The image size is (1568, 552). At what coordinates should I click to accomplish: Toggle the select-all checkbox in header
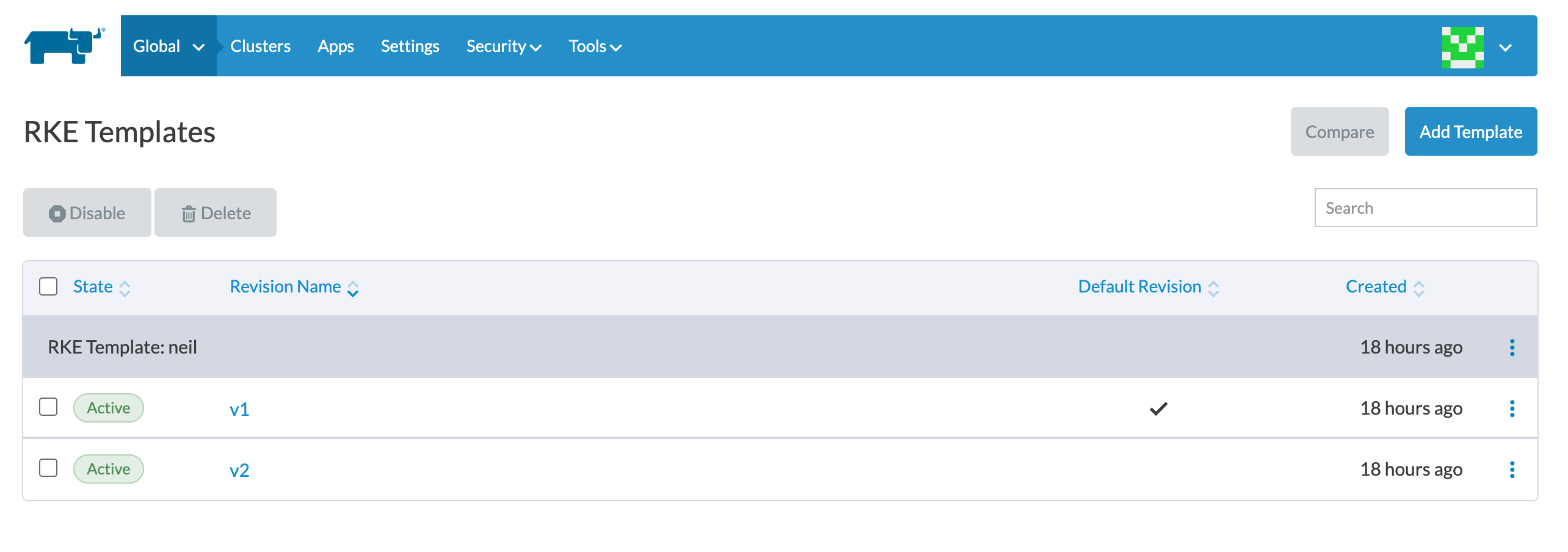[48, 286]
